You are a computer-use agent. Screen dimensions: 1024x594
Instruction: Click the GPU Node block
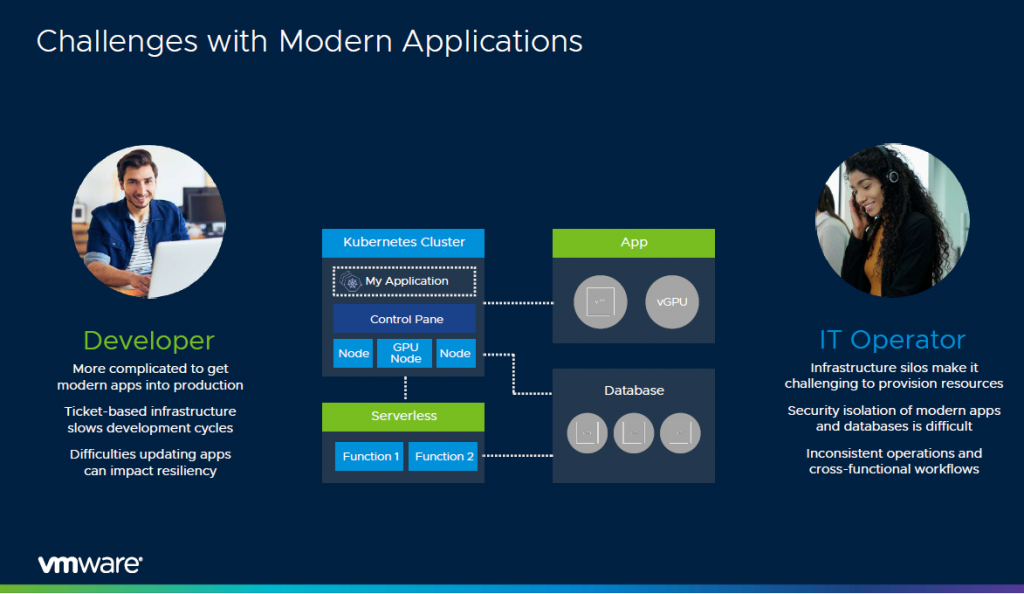405,353
